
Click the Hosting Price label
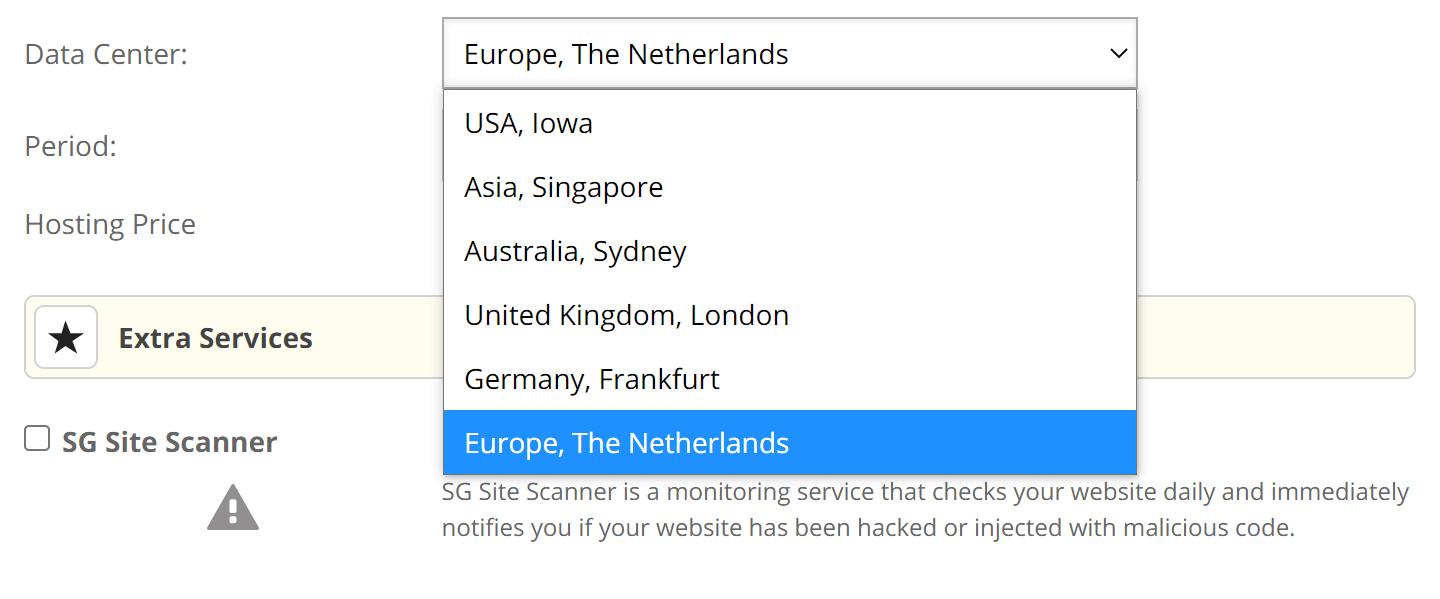tap(110, 224)
